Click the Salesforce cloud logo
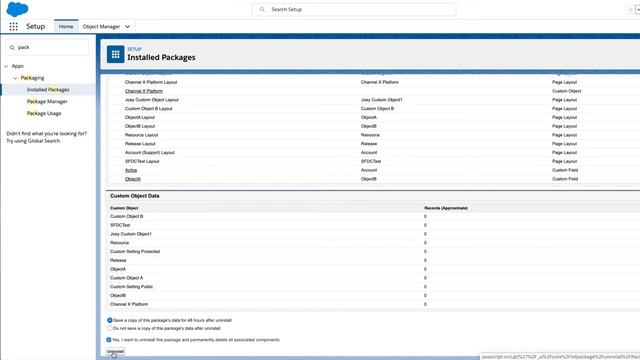 17,9
